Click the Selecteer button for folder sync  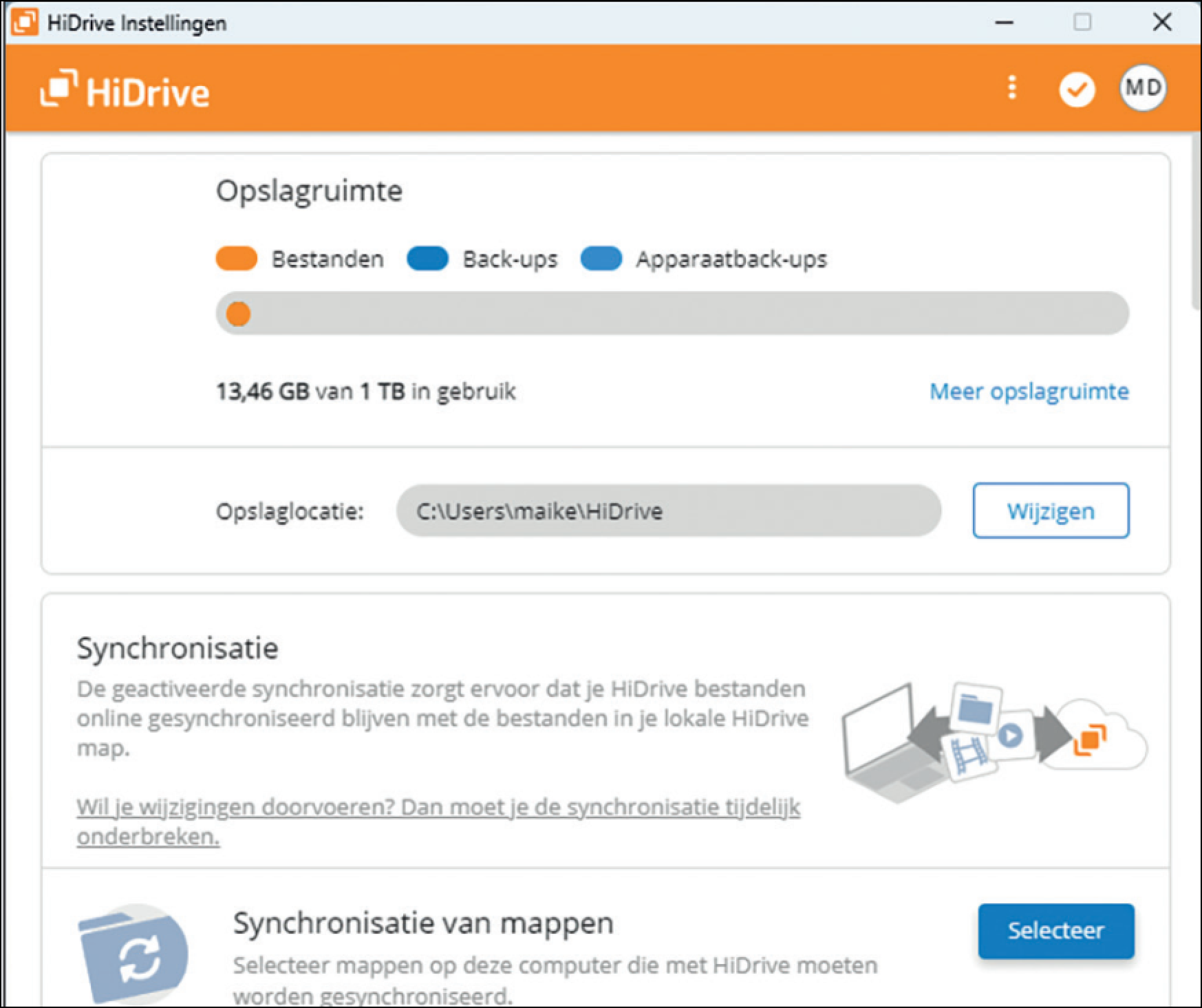pyautogui.click(x=1056, y=931)
